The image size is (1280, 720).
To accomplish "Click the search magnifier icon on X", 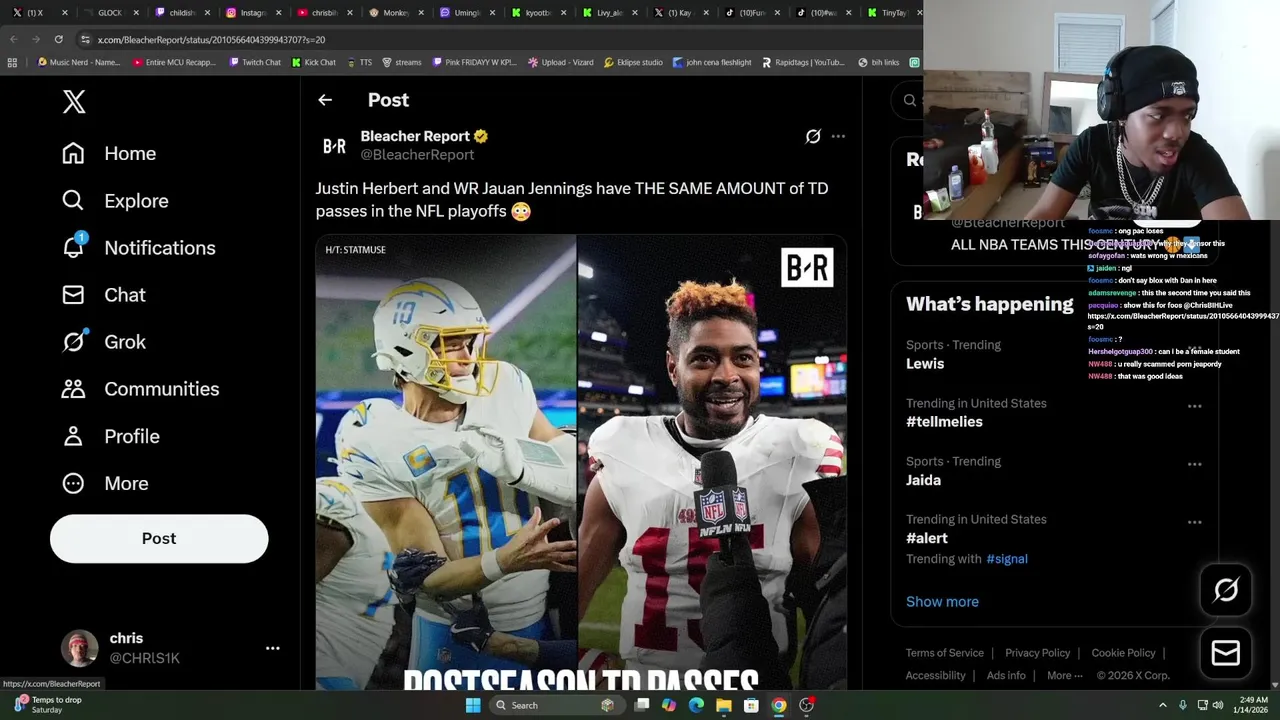I will click(x=909, y=100).
